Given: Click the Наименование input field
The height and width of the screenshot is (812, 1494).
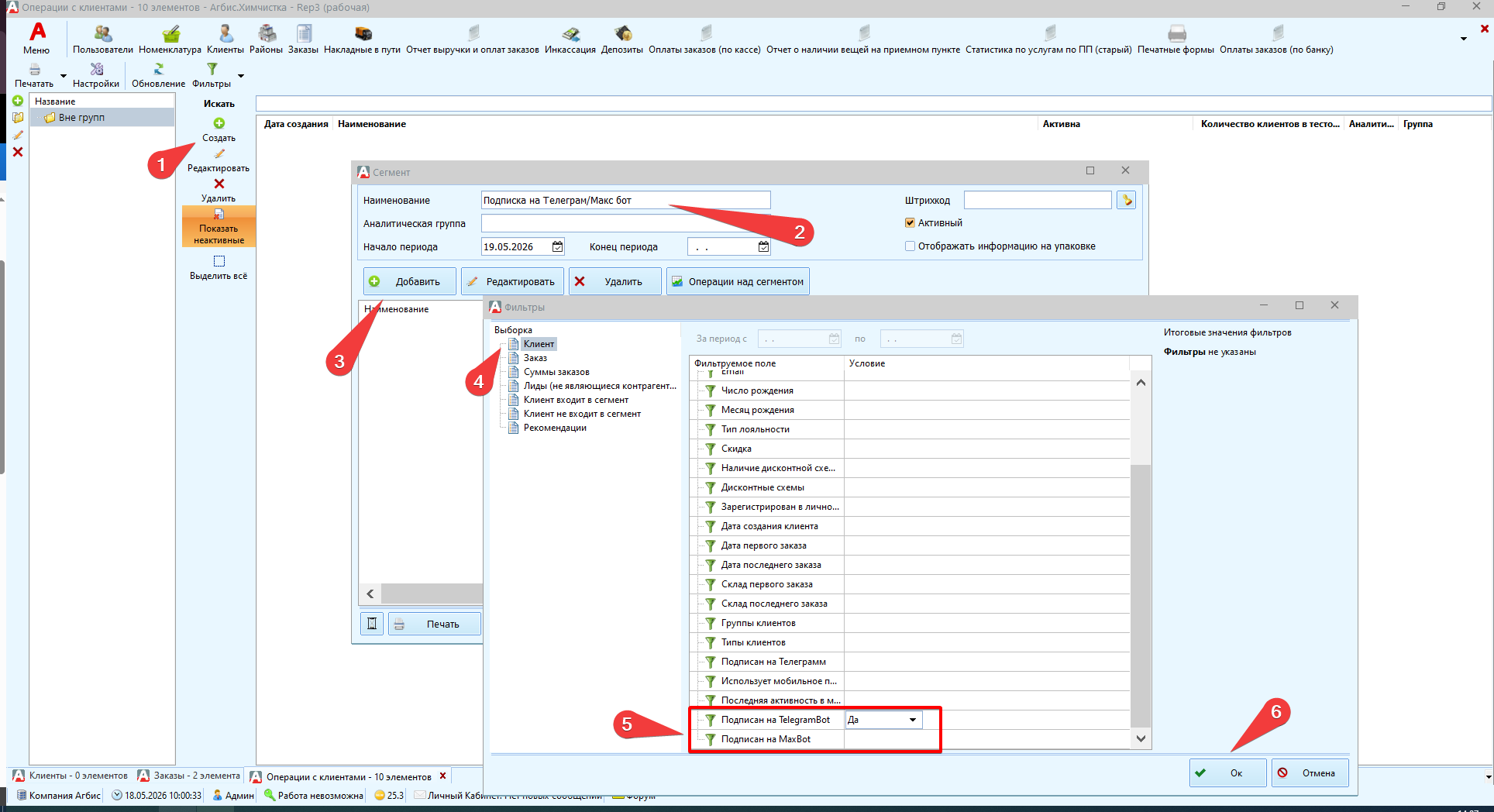Looking at the screenshot, I should (625, 201).
